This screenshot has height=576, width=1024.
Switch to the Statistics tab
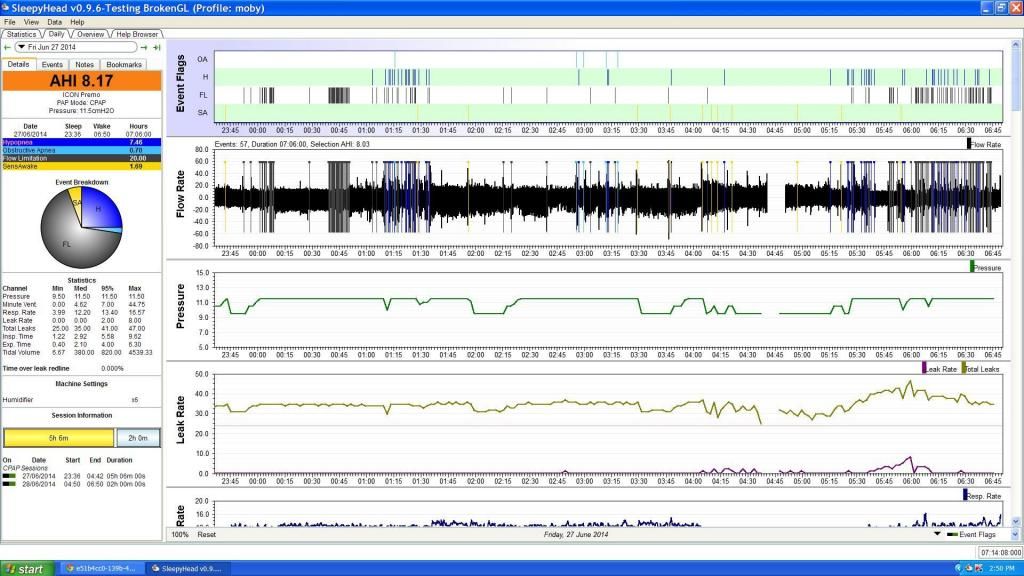pos(22,34)
